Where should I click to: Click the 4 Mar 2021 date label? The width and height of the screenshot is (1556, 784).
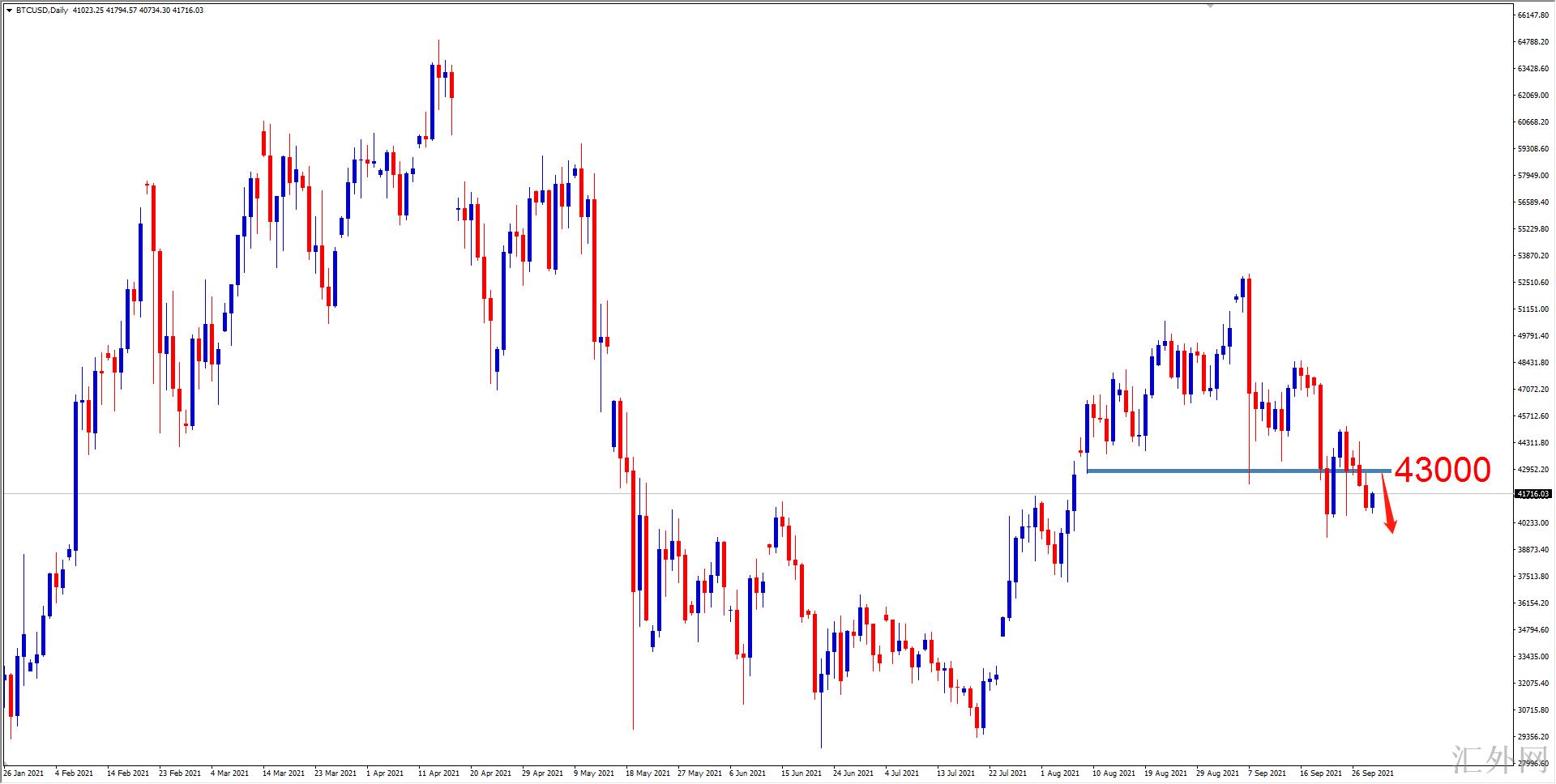point(230,773)
